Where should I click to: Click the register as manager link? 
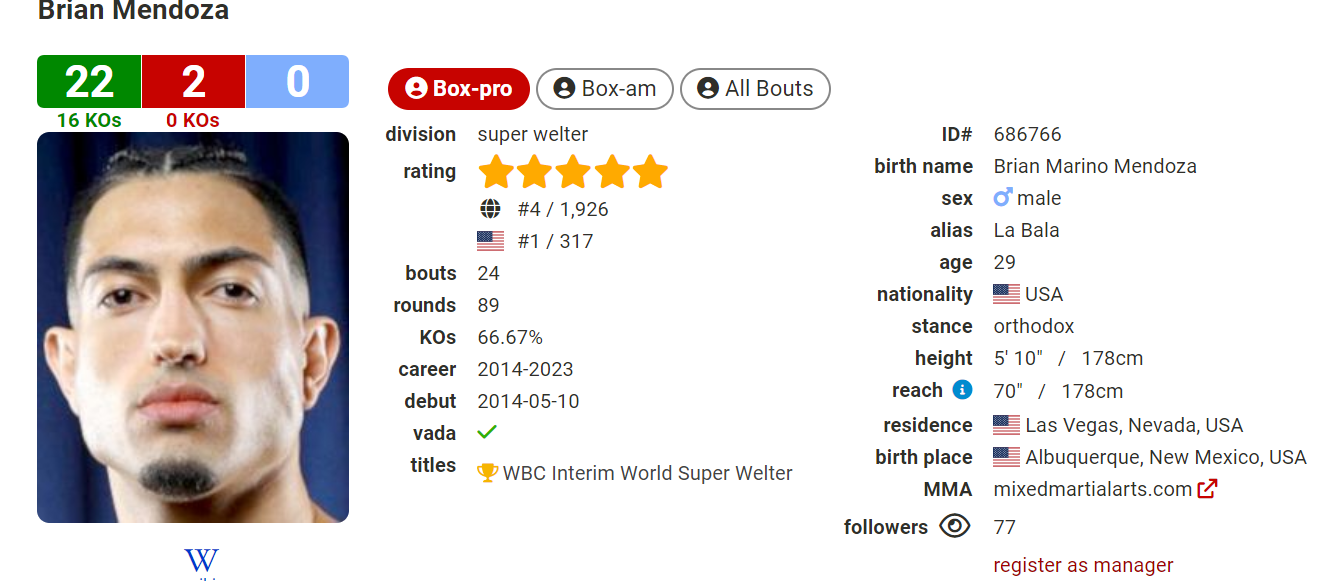pyautogui.click(x=1083, y=565)
